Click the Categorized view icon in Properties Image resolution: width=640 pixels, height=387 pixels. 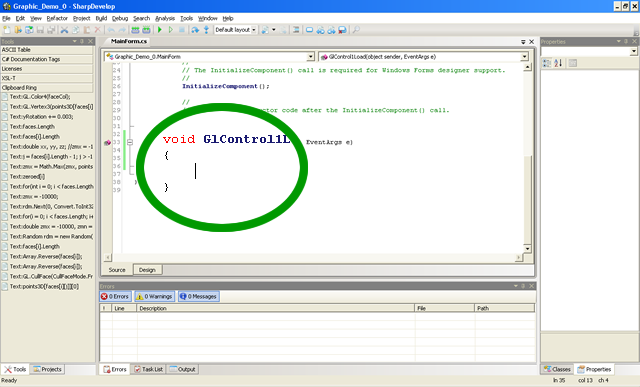(x=547, y=63)
